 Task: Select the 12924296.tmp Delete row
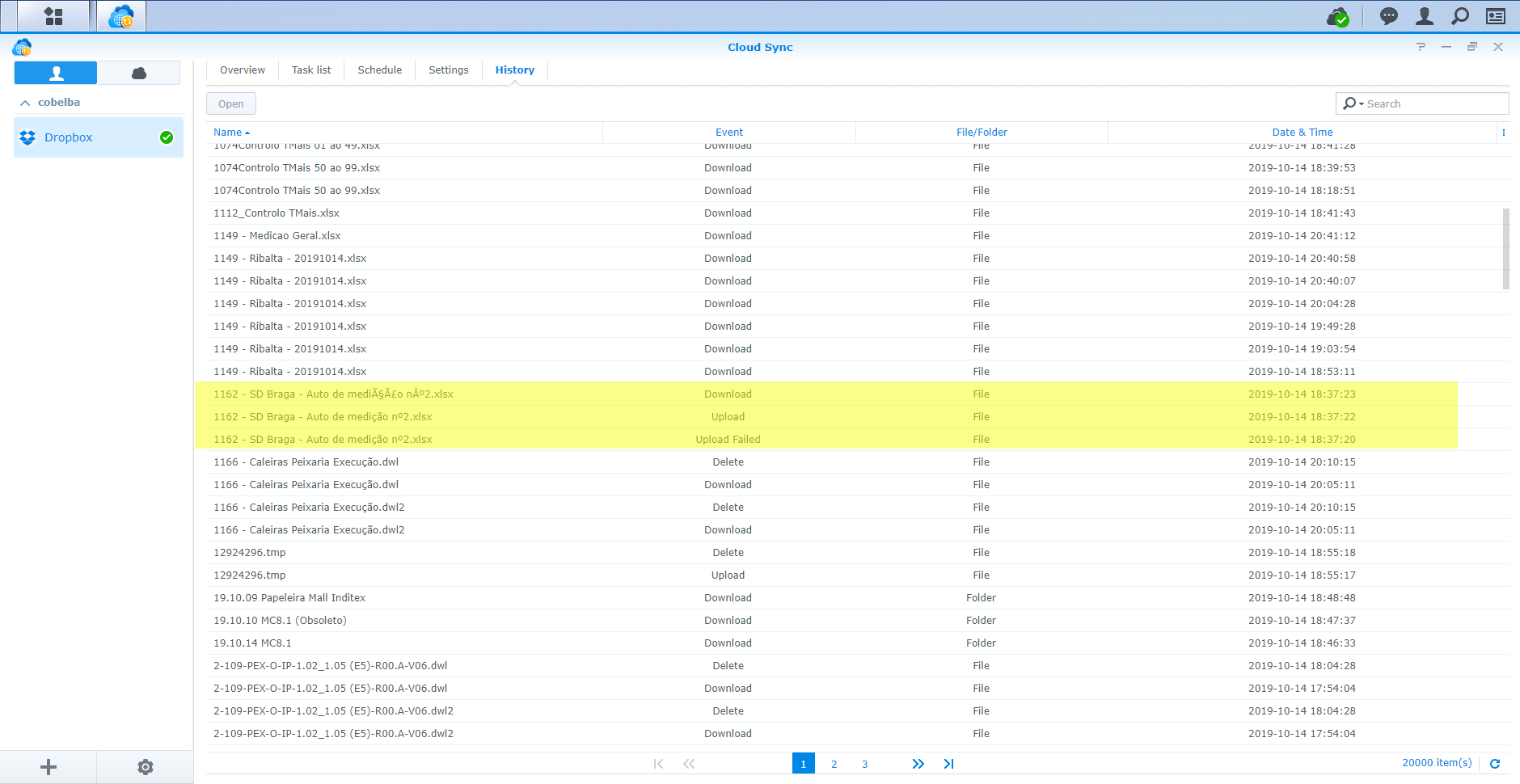pos(853,553)
